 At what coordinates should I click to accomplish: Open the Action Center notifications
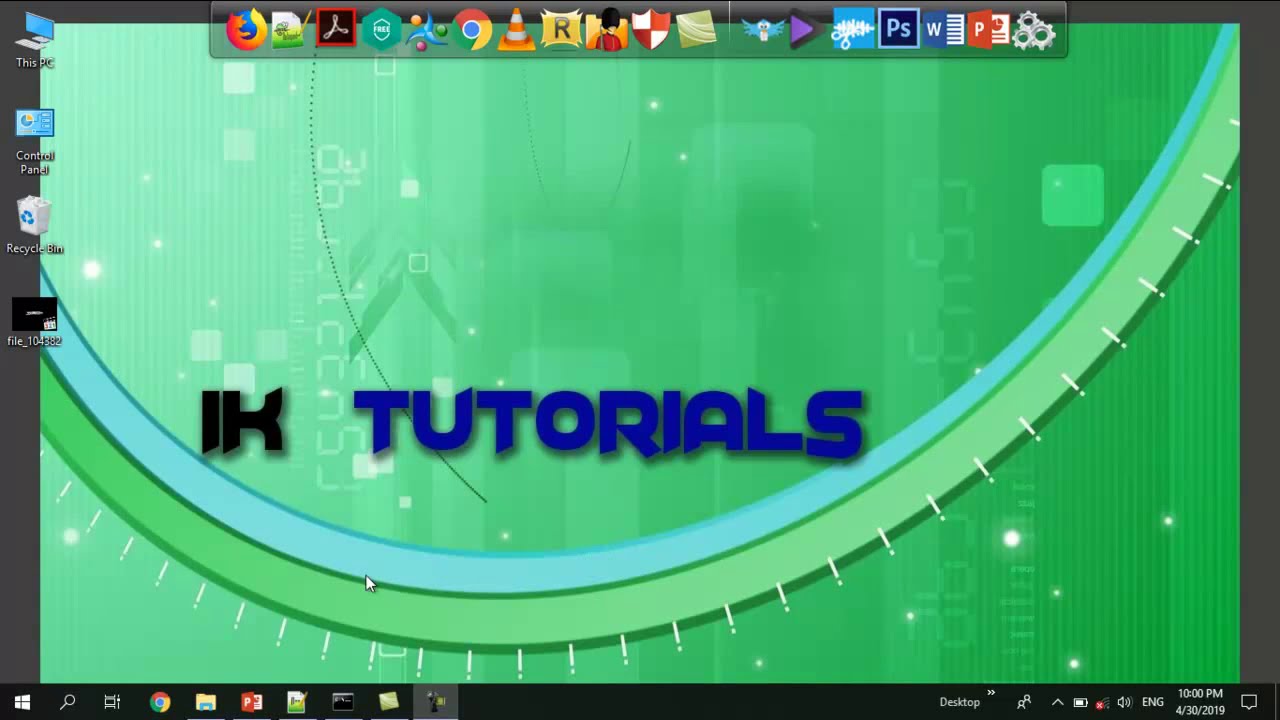pos(1248,702)
